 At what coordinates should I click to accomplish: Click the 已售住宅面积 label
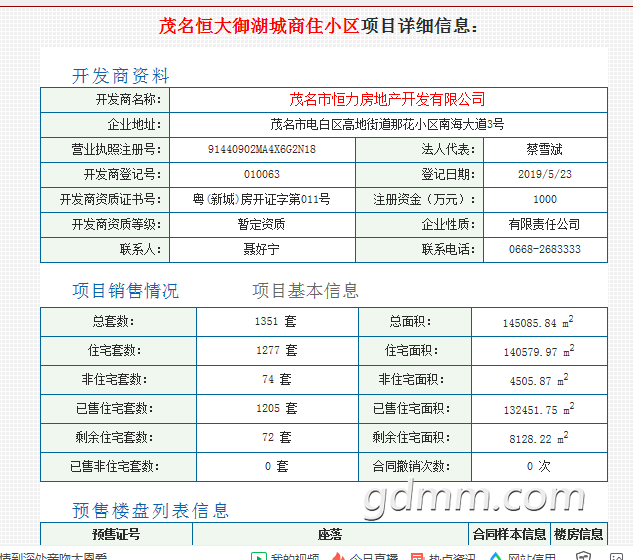point(411,409)
